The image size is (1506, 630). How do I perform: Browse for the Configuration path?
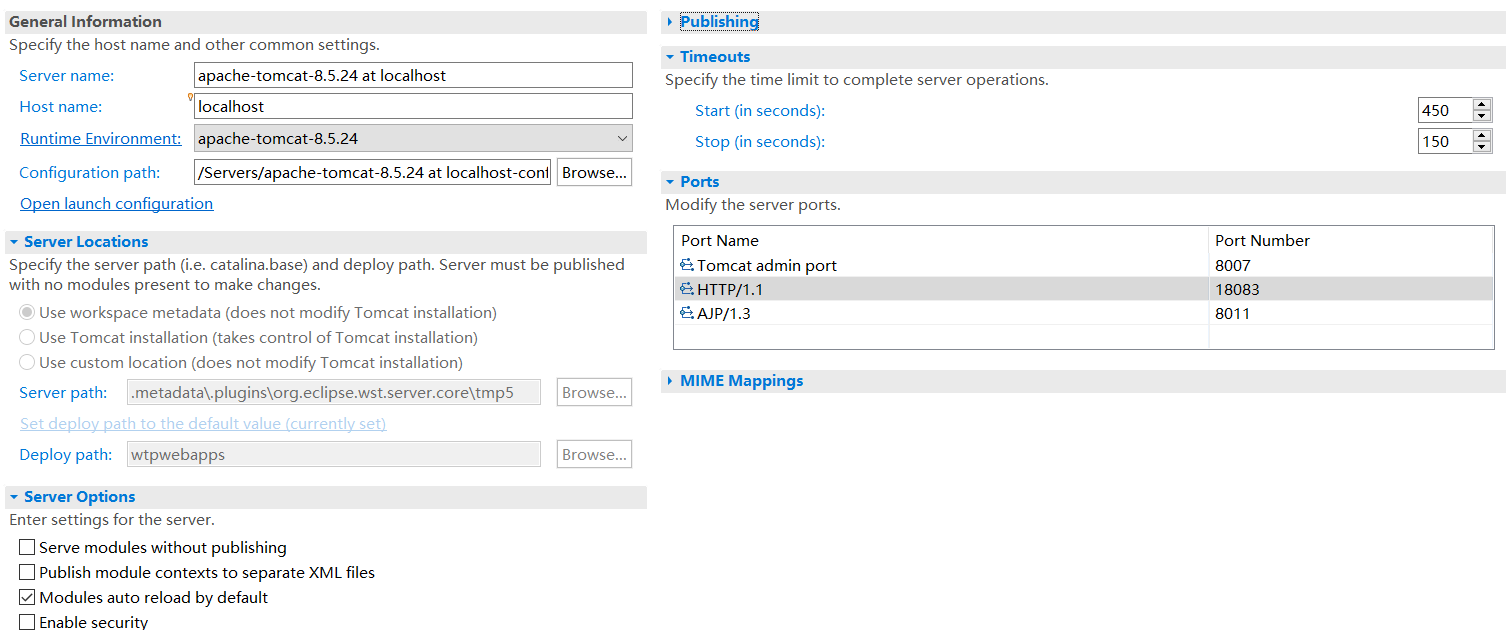tap(594, 173)
